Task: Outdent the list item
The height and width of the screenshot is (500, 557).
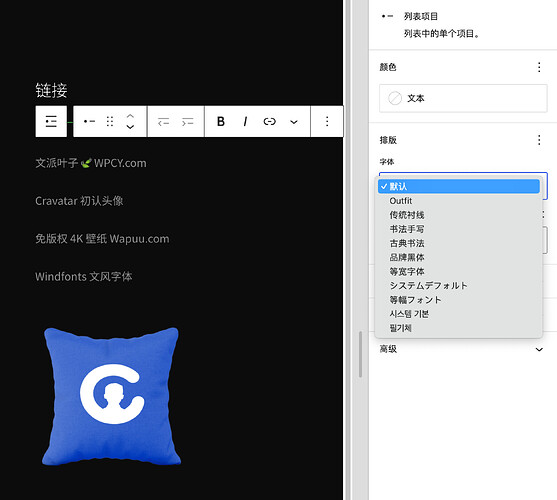Action: pos(163,121)
